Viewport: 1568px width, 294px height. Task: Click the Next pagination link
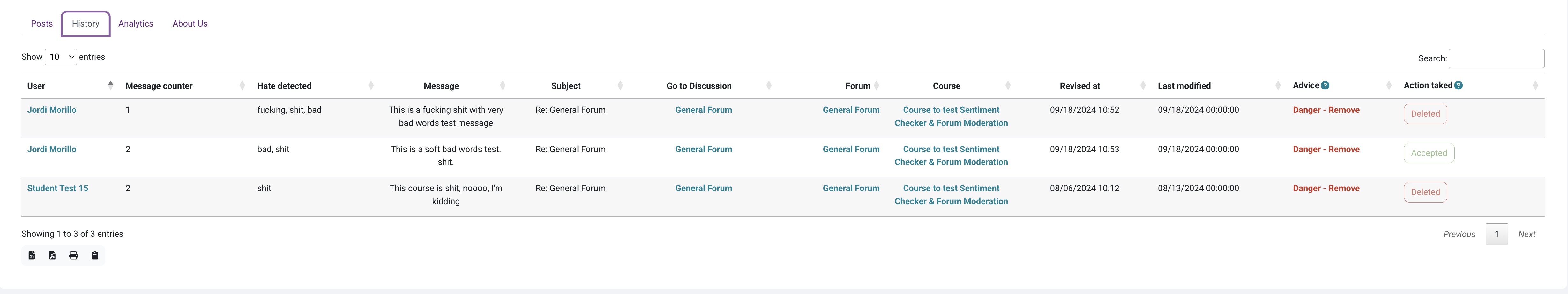1526,234
